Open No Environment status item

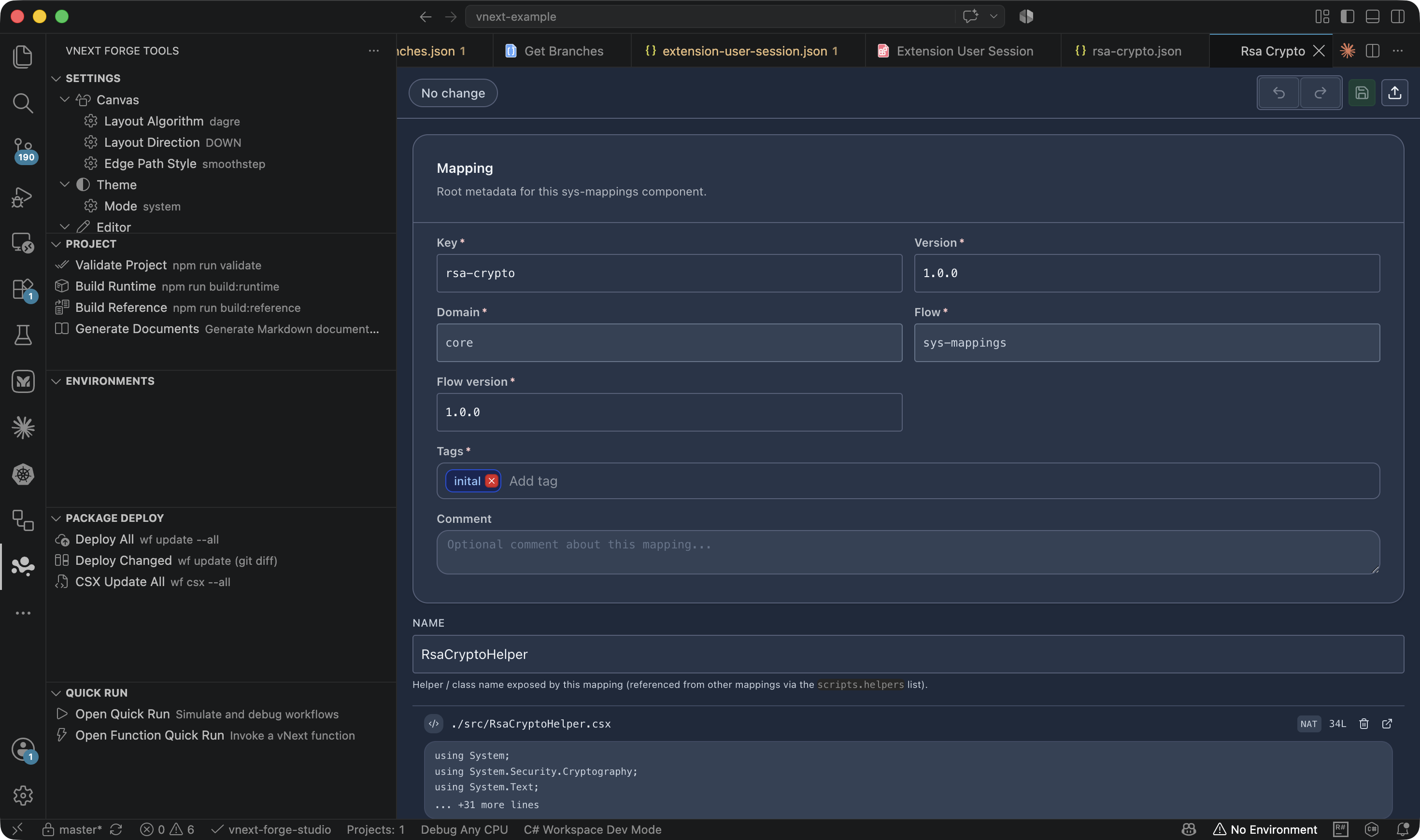click(x=1265, y=829)
